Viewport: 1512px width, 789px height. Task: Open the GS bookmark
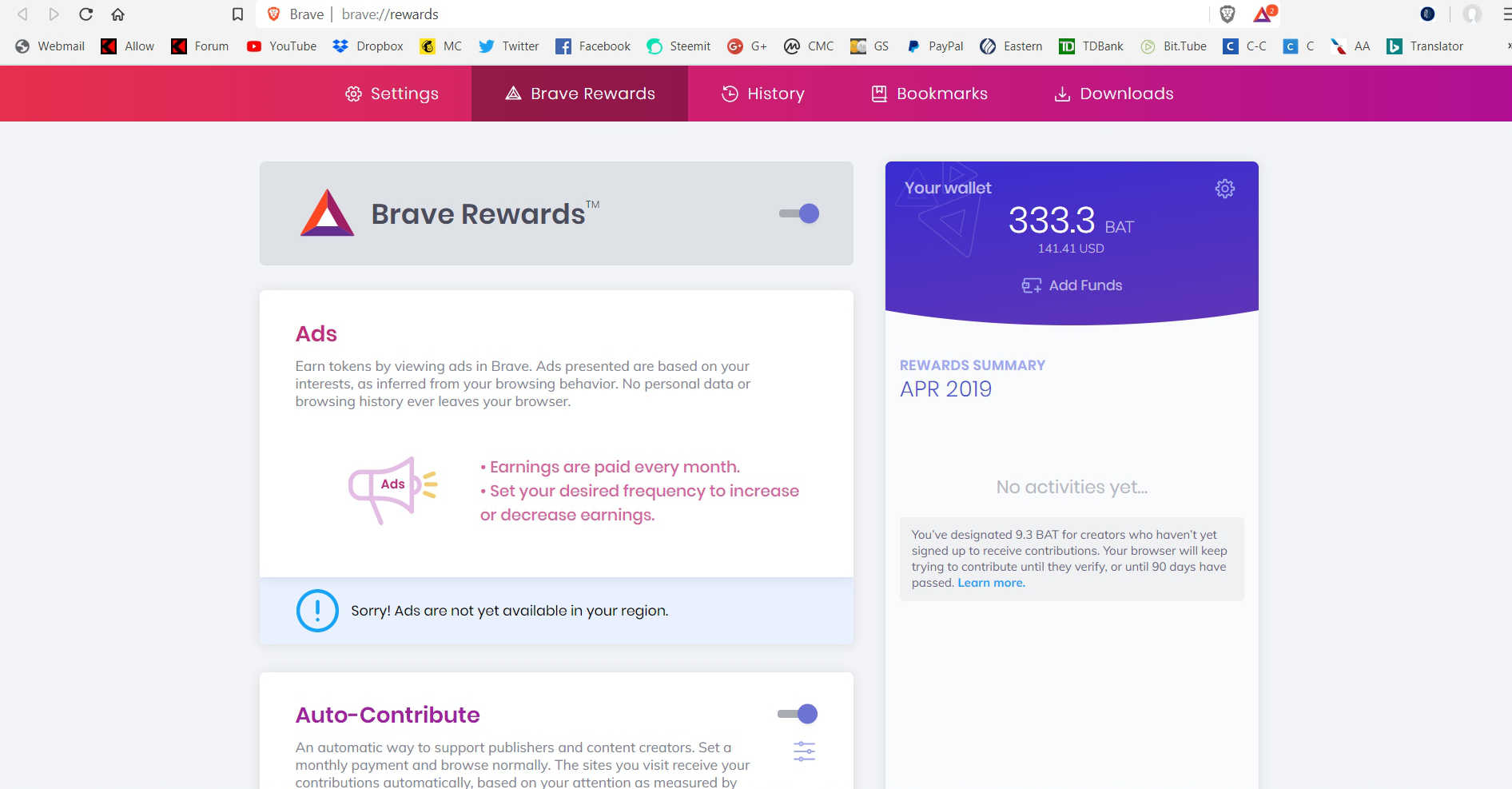click(869, 46)
